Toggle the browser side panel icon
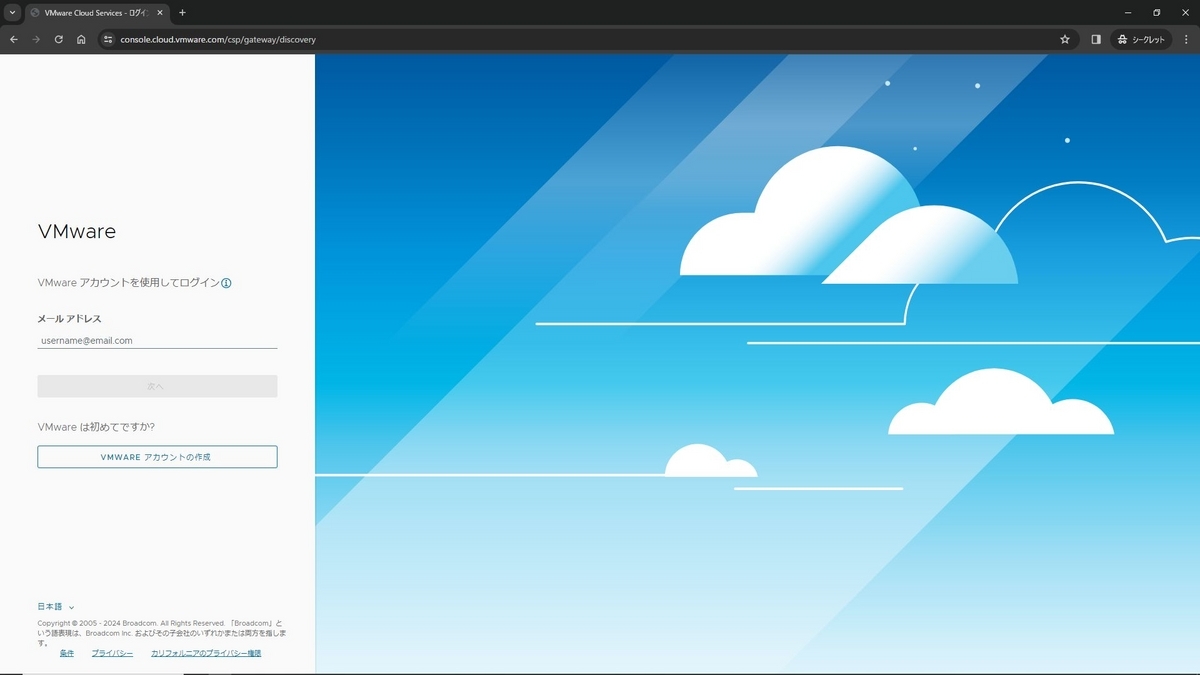Viewport: 1200px width, 675px height. pos(1096,39)
